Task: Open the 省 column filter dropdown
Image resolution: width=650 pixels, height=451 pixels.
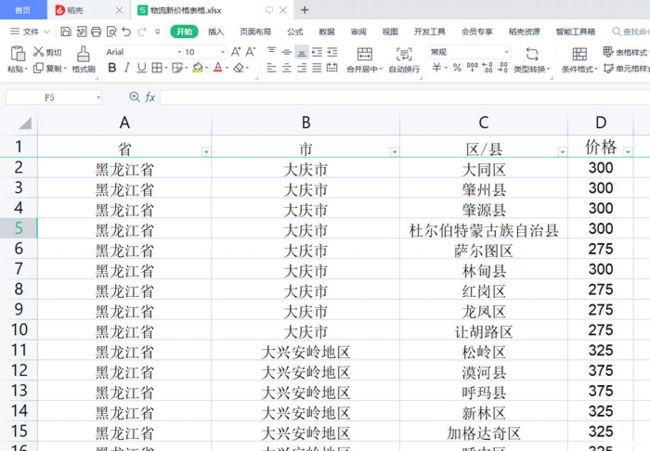Action: point(206,152)
